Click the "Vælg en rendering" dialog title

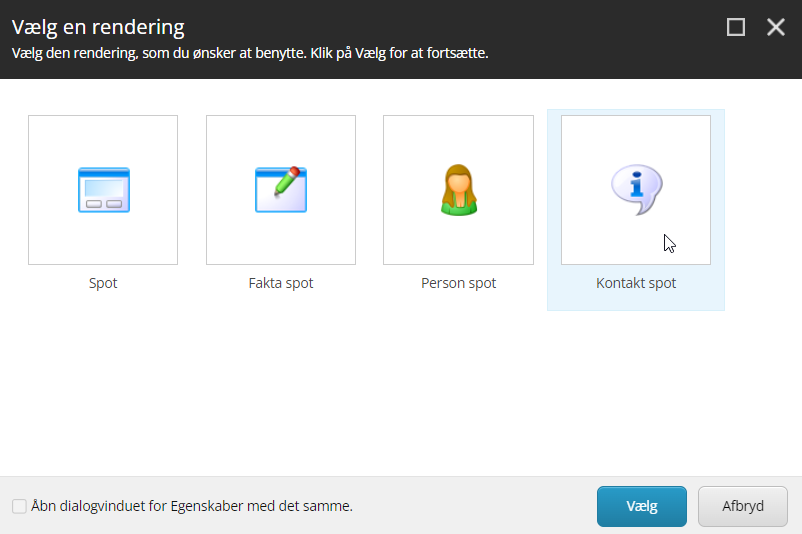click(x=98, y=27)
